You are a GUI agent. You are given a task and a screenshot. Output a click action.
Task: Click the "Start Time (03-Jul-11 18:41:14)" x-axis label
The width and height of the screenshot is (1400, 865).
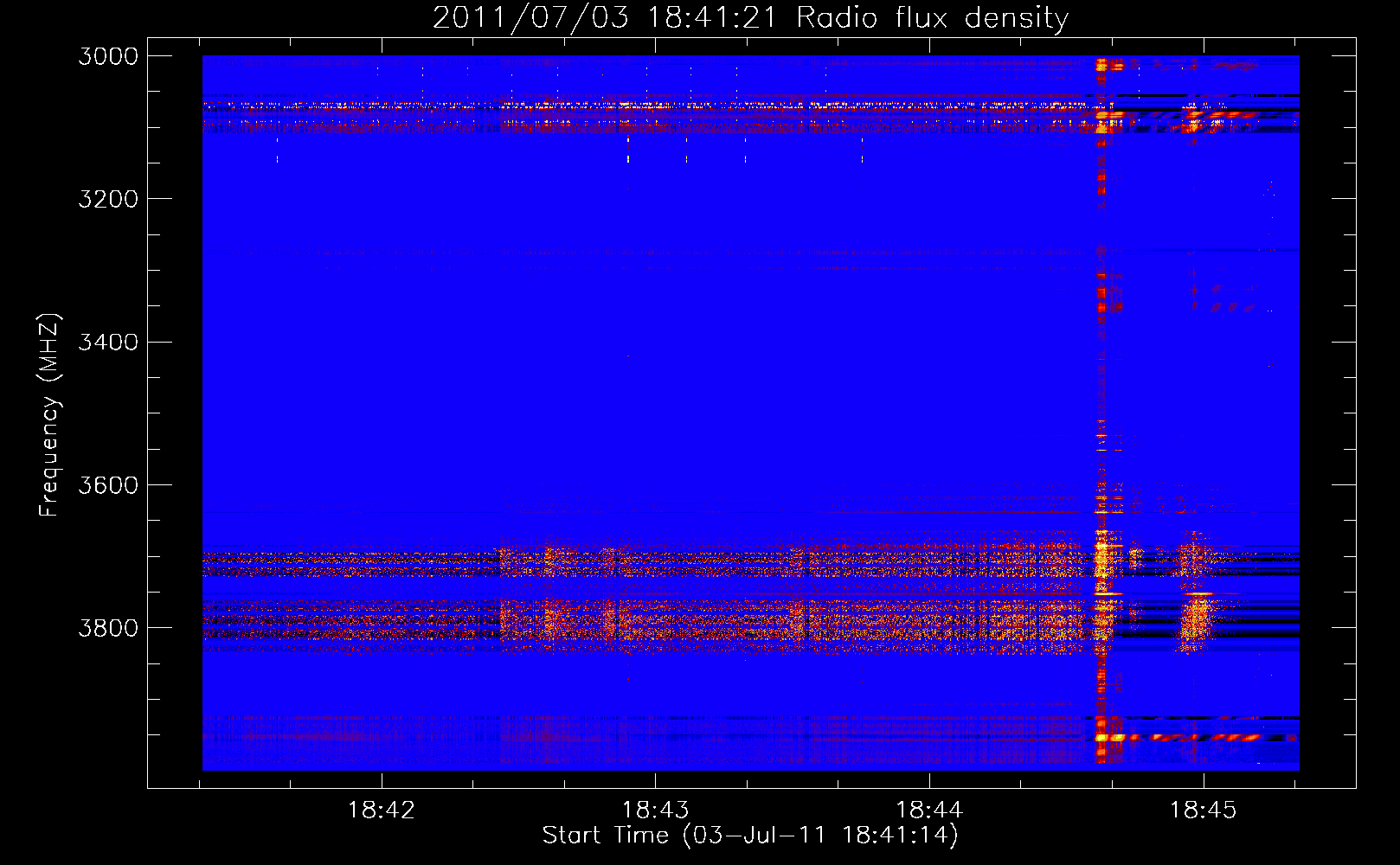point(750,836)
